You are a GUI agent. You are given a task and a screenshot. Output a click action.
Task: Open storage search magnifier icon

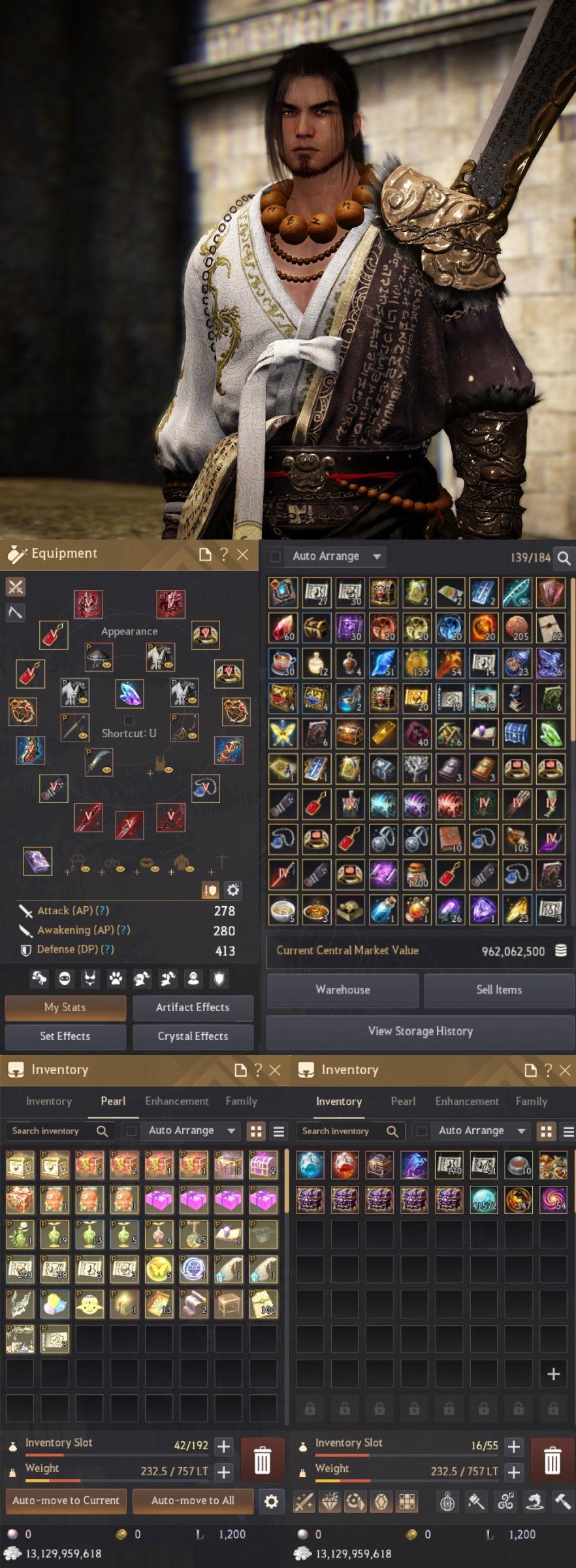pos(564,558)
